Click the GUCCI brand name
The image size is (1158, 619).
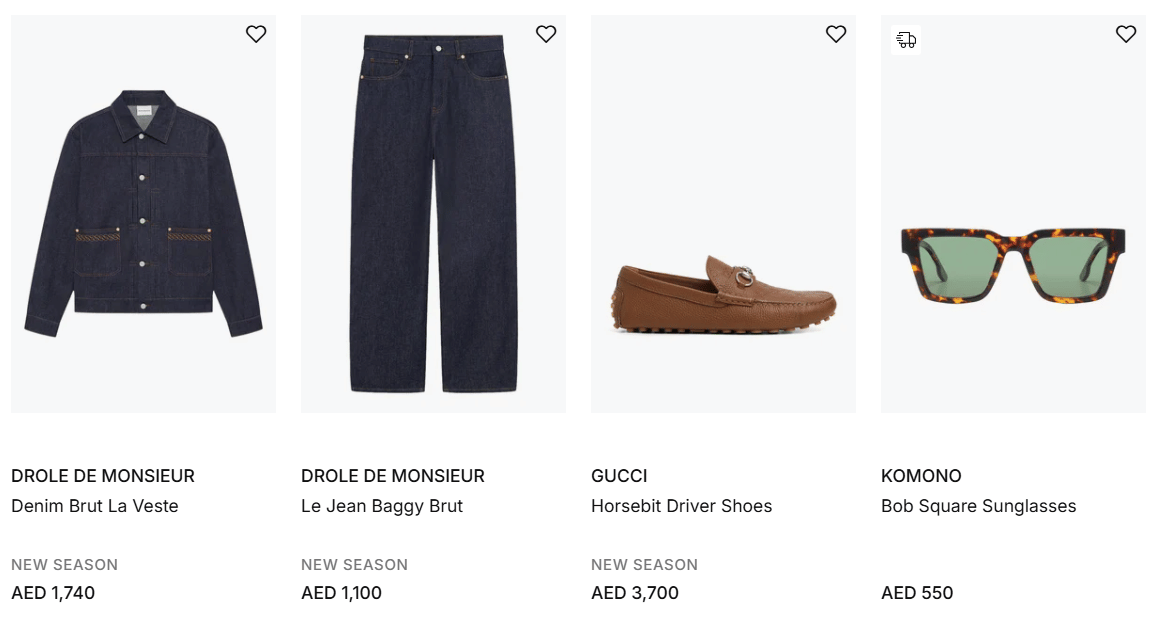[x=619, y=476]
